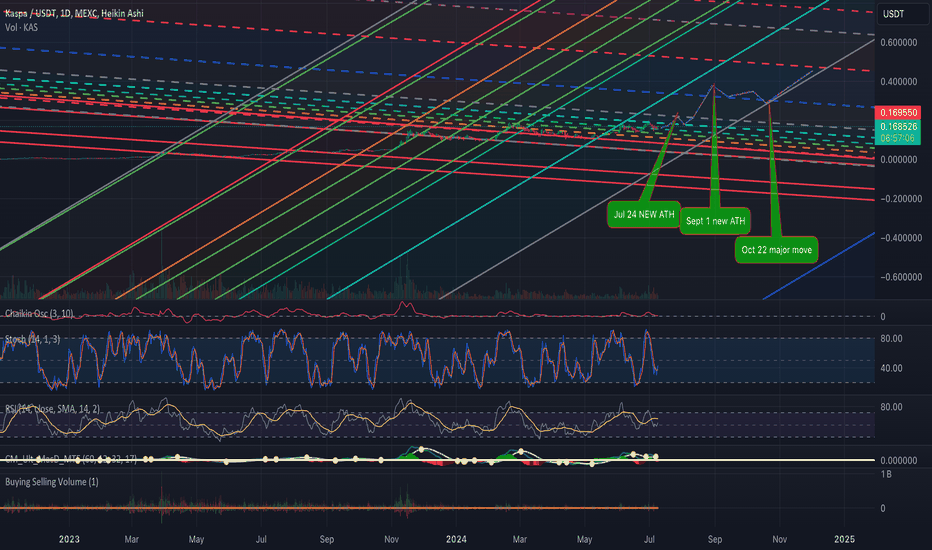This screenshot has width=932, height=550.
Task: Click the 2023 time axis label
Action: [69, 539]
